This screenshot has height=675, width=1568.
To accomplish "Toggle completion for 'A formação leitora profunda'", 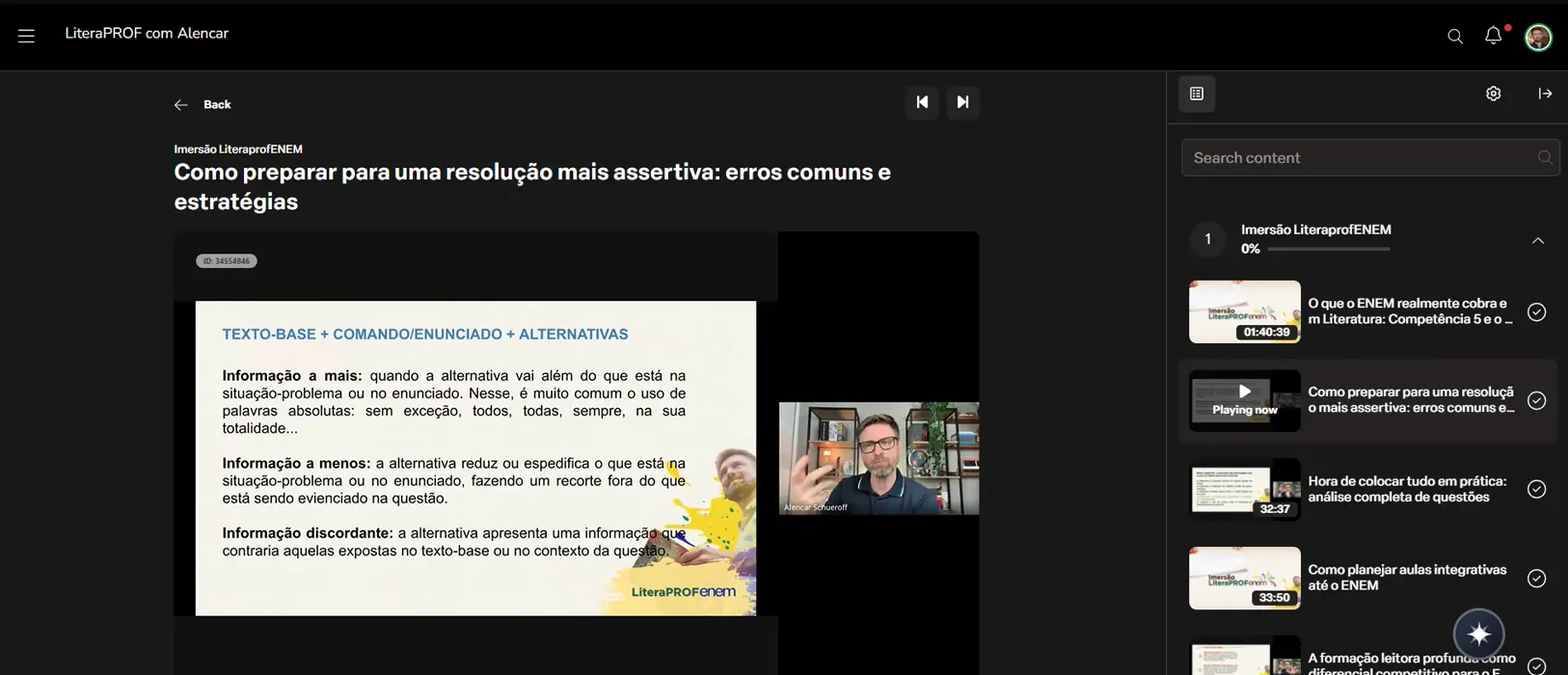I will [x=1537, y=665].
